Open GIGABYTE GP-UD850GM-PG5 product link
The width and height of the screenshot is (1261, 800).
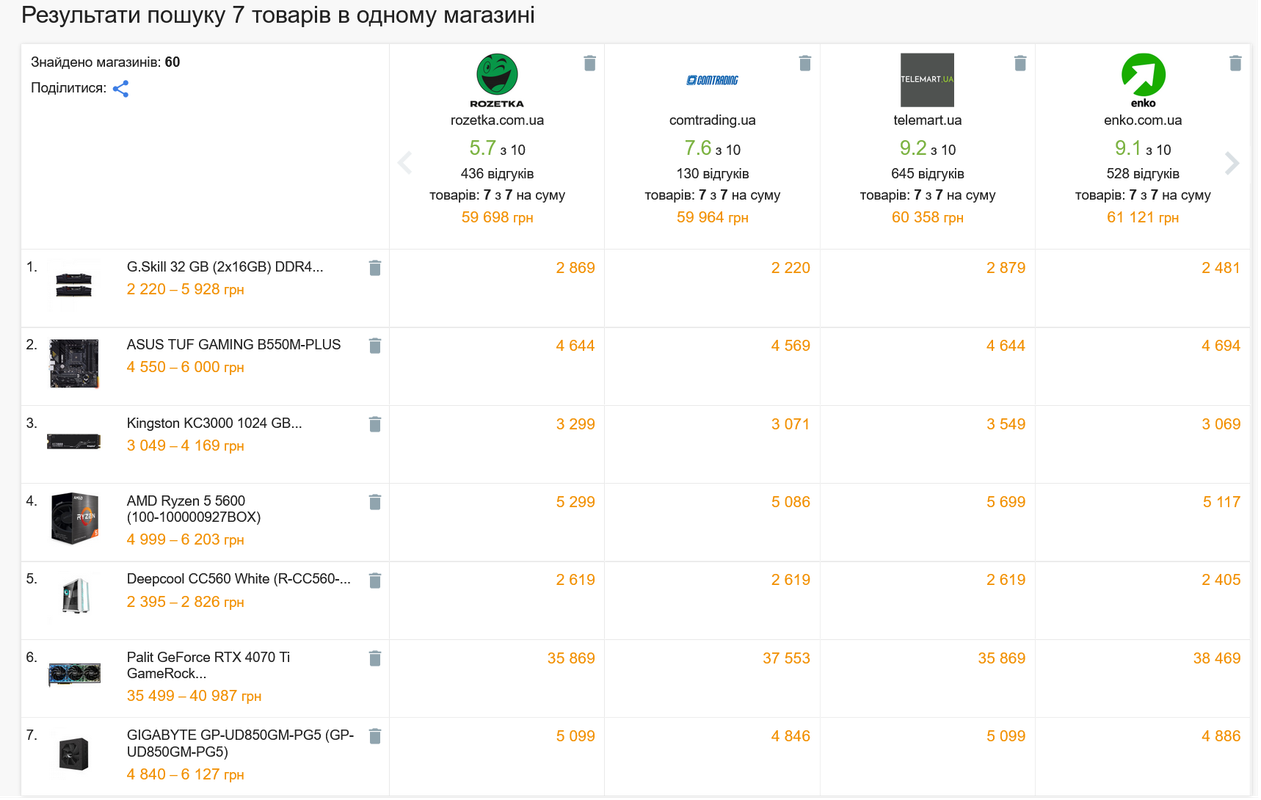240,743
